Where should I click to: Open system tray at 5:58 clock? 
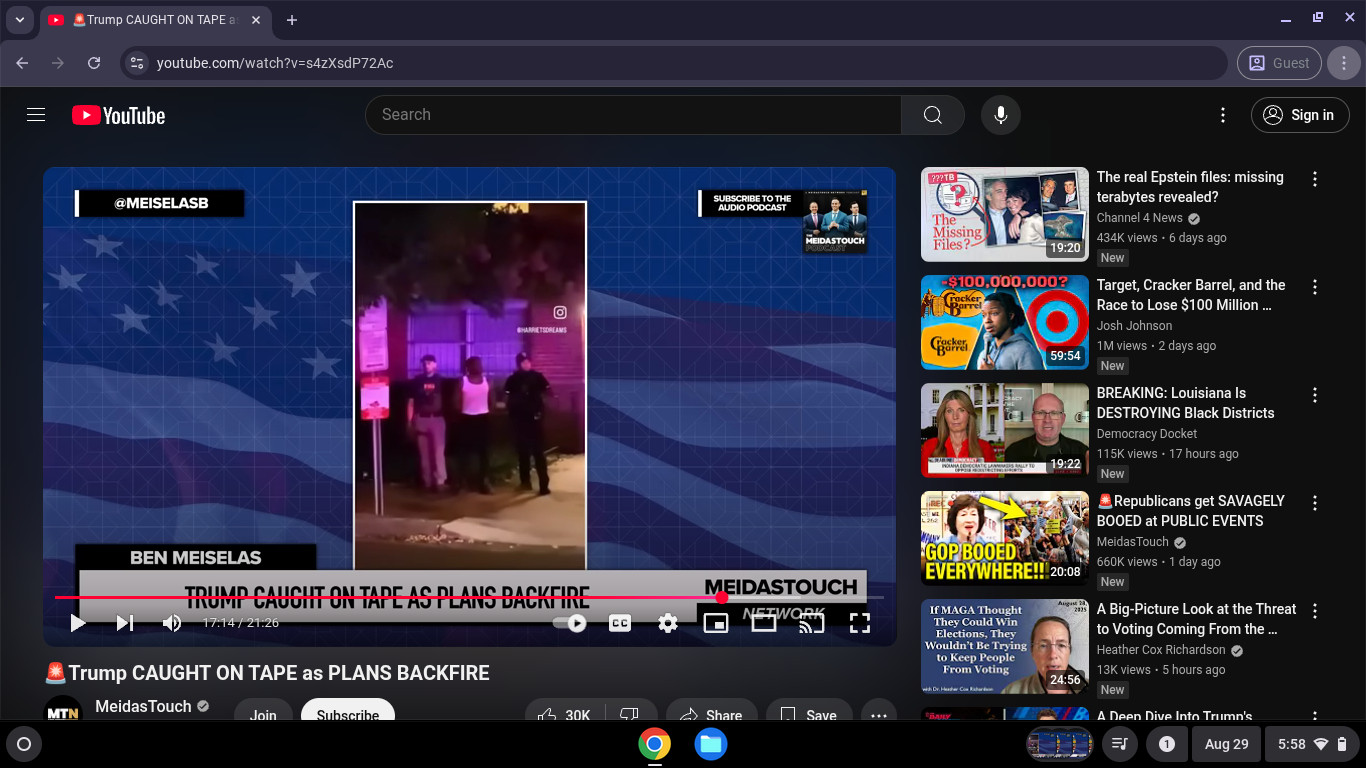[x=1313, y=744]
